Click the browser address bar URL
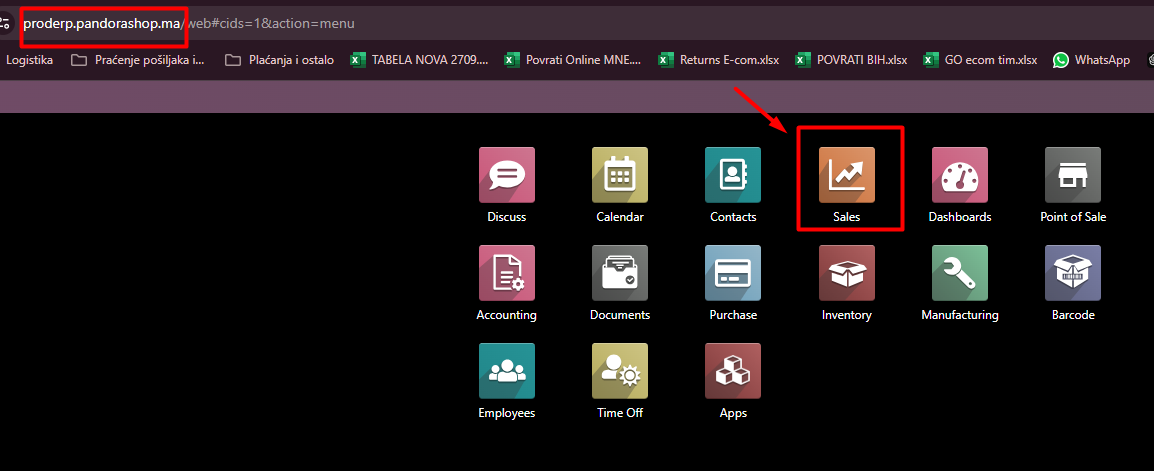The image size is (1154, 471). [189, 24]
